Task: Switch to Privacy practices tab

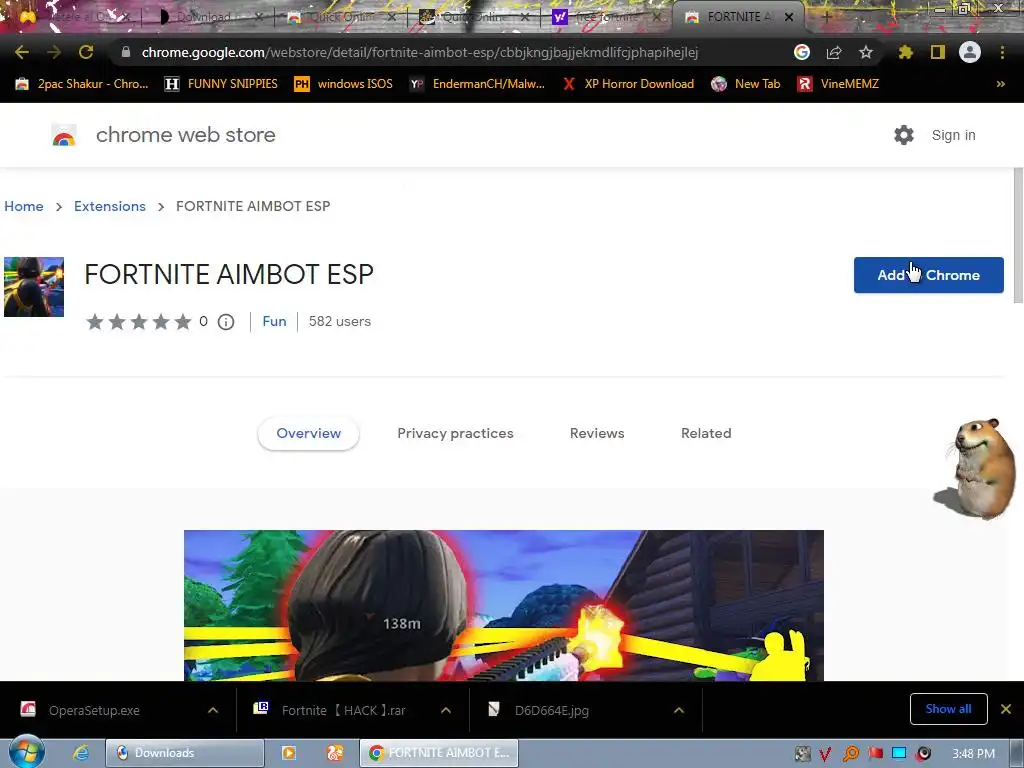Action: (x=455, y=434)
